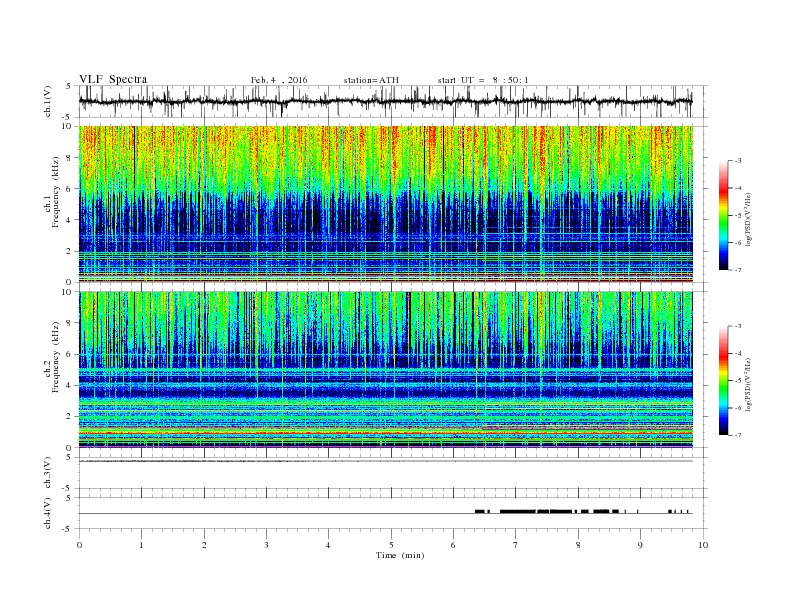The height and width of the screenshot is (612, 792).
Task: Click the "VLF Spectra" plot title
Action: 113,79
